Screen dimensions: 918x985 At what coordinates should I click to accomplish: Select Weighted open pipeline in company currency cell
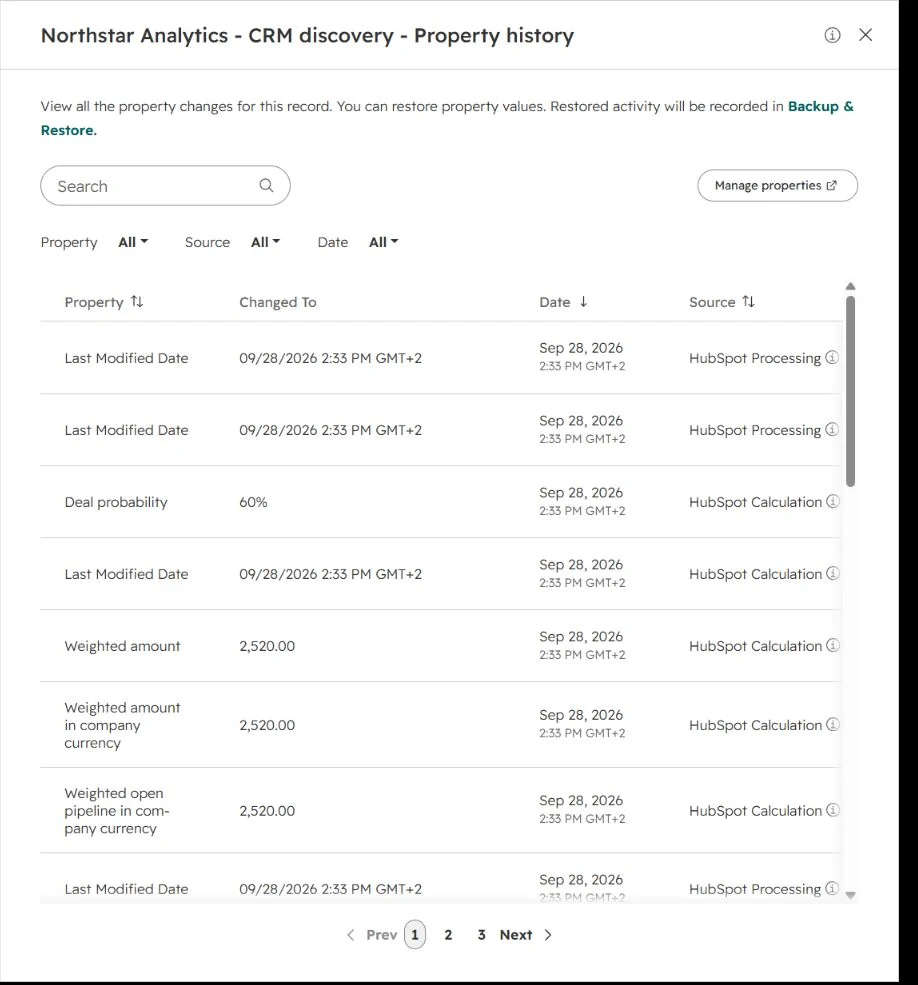pyautogui.click(x=117, y=810)
